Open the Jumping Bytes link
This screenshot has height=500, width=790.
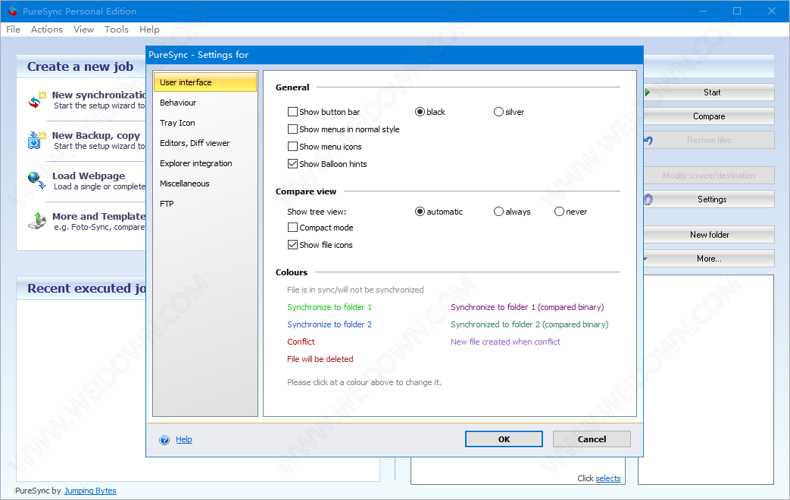90,490
